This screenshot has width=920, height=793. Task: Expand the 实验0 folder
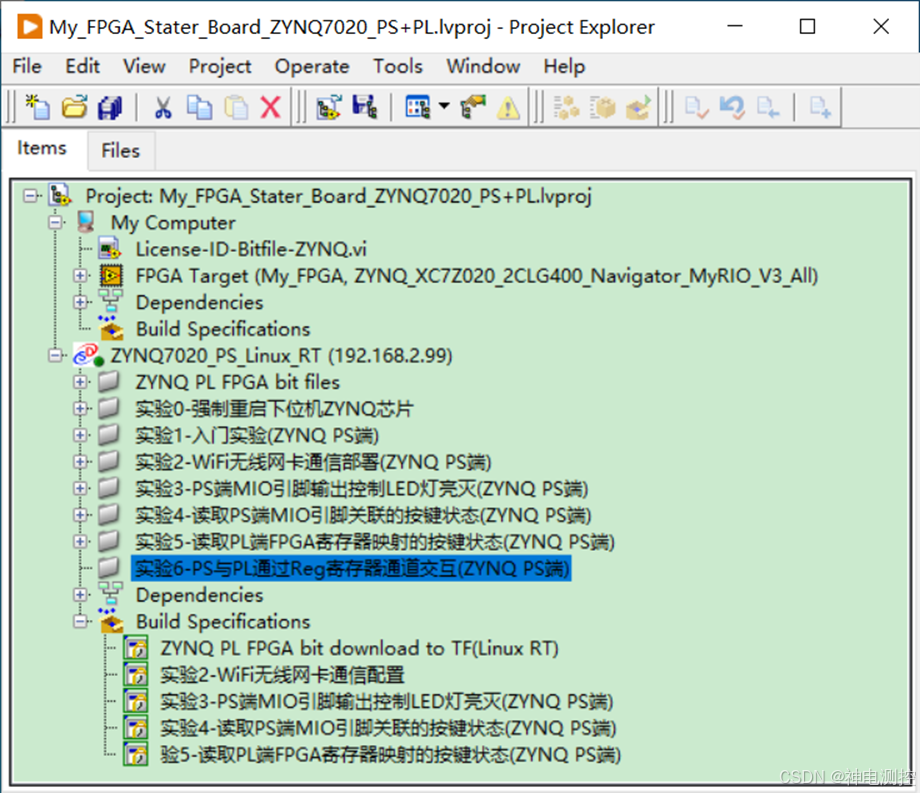tap(80, 408)
